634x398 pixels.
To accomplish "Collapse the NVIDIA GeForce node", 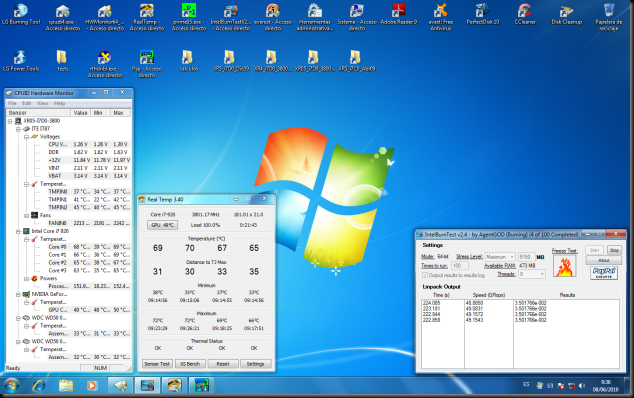I will click(18, 294).
